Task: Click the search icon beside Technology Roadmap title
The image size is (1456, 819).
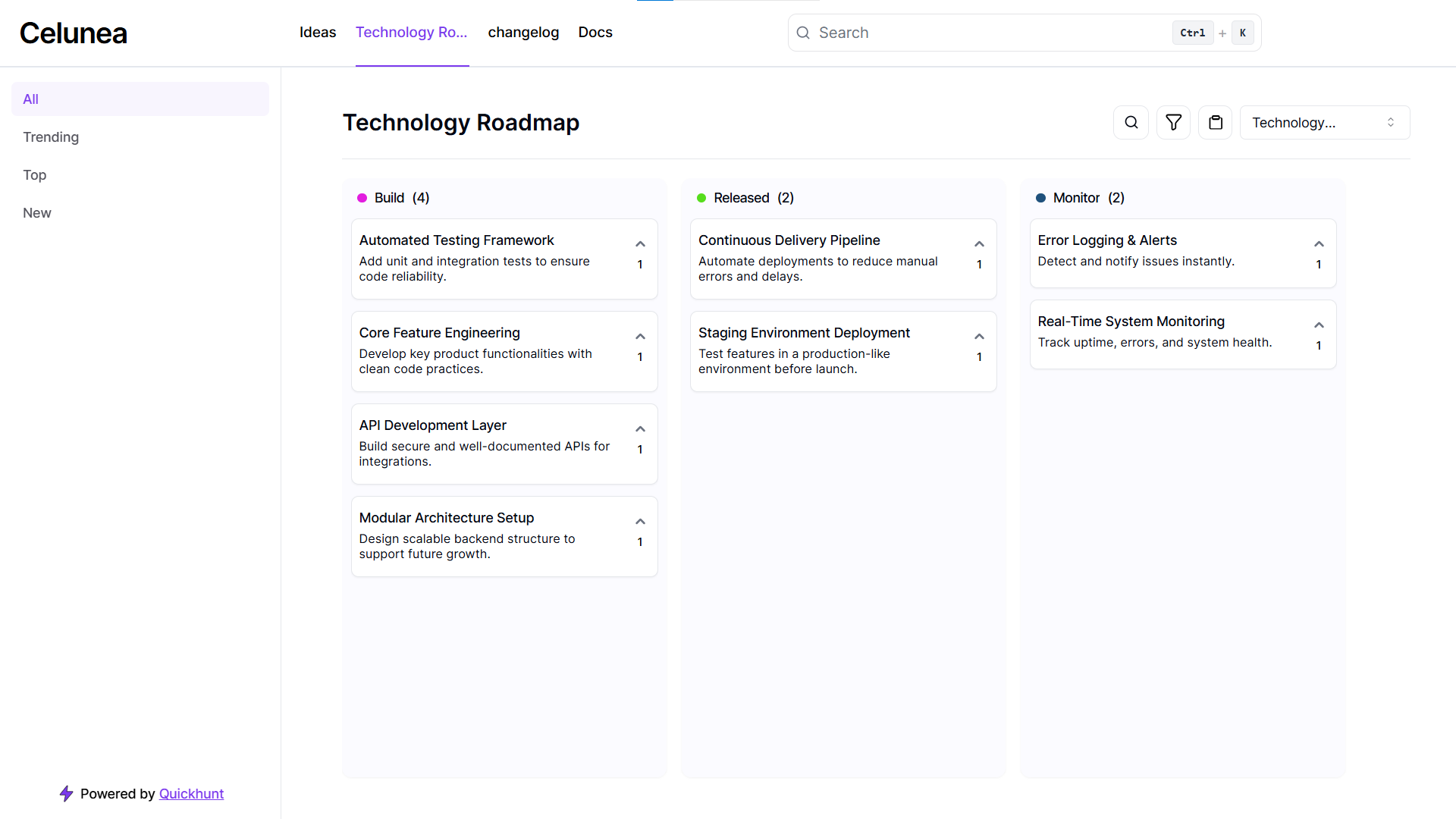Action: tap(1131, 122)
